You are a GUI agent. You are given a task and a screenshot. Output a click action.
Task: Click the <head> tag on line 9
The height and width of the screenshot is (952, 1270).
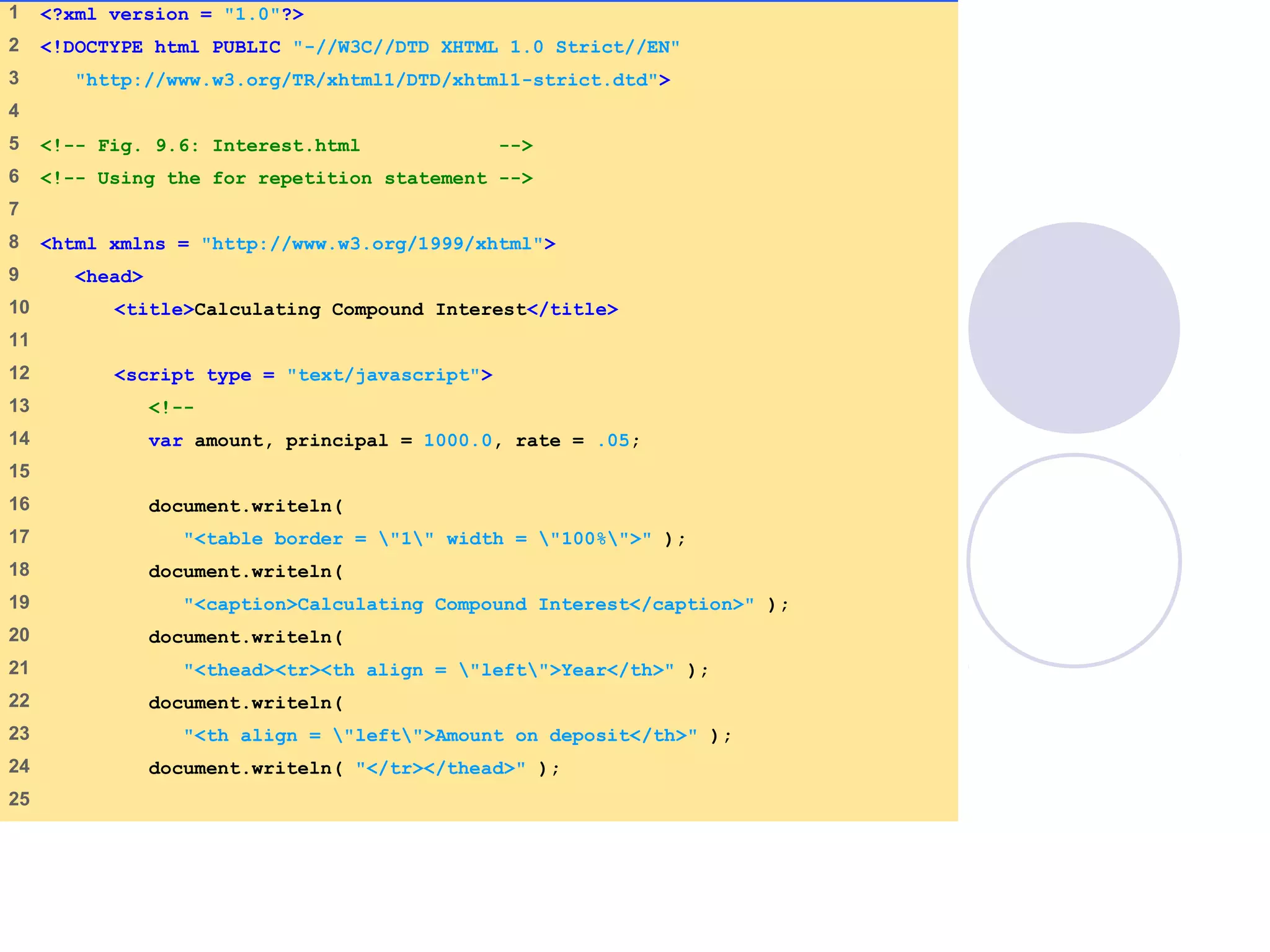(x=109, y=276)
